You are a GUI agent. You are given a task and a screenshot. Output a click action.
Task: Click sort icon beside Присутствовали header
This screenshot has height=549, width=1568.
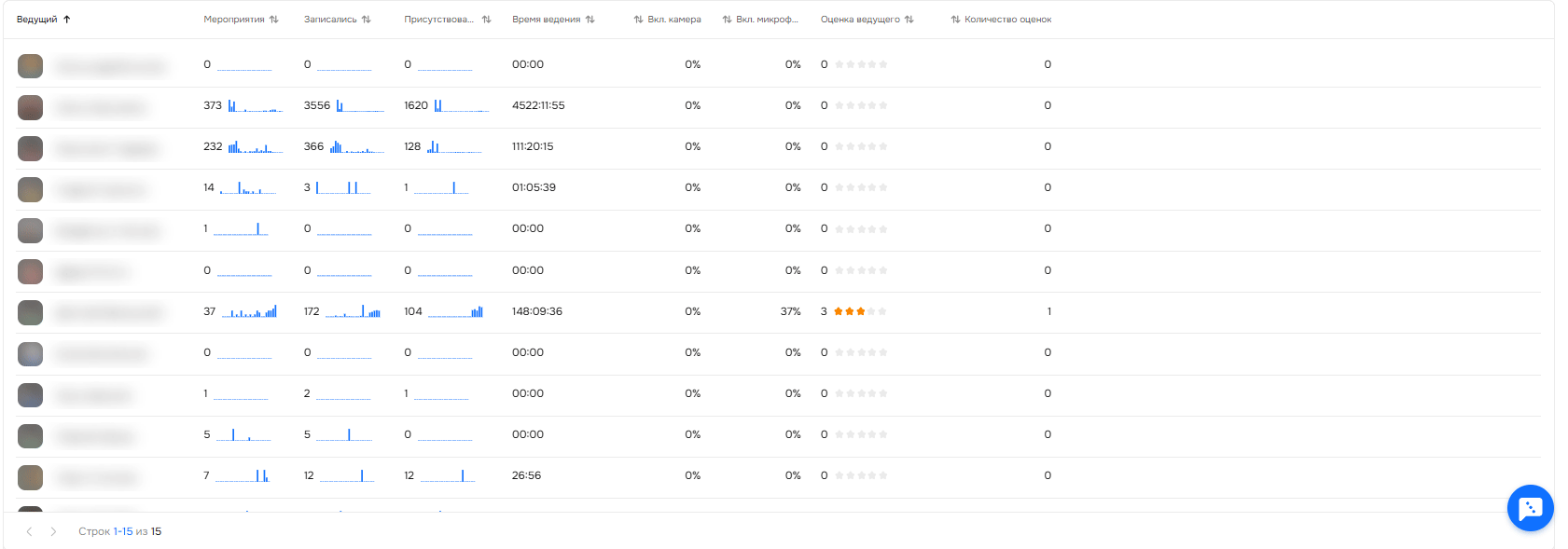(x=486, y=20)
